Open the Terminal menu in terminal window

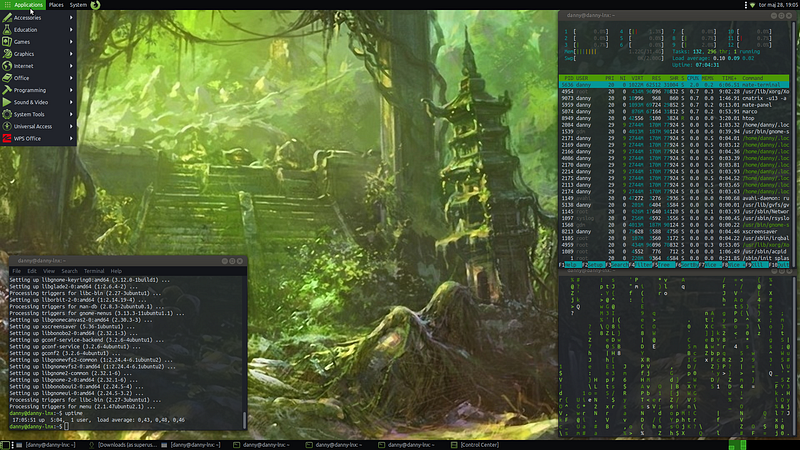click(x=94, y=271)
